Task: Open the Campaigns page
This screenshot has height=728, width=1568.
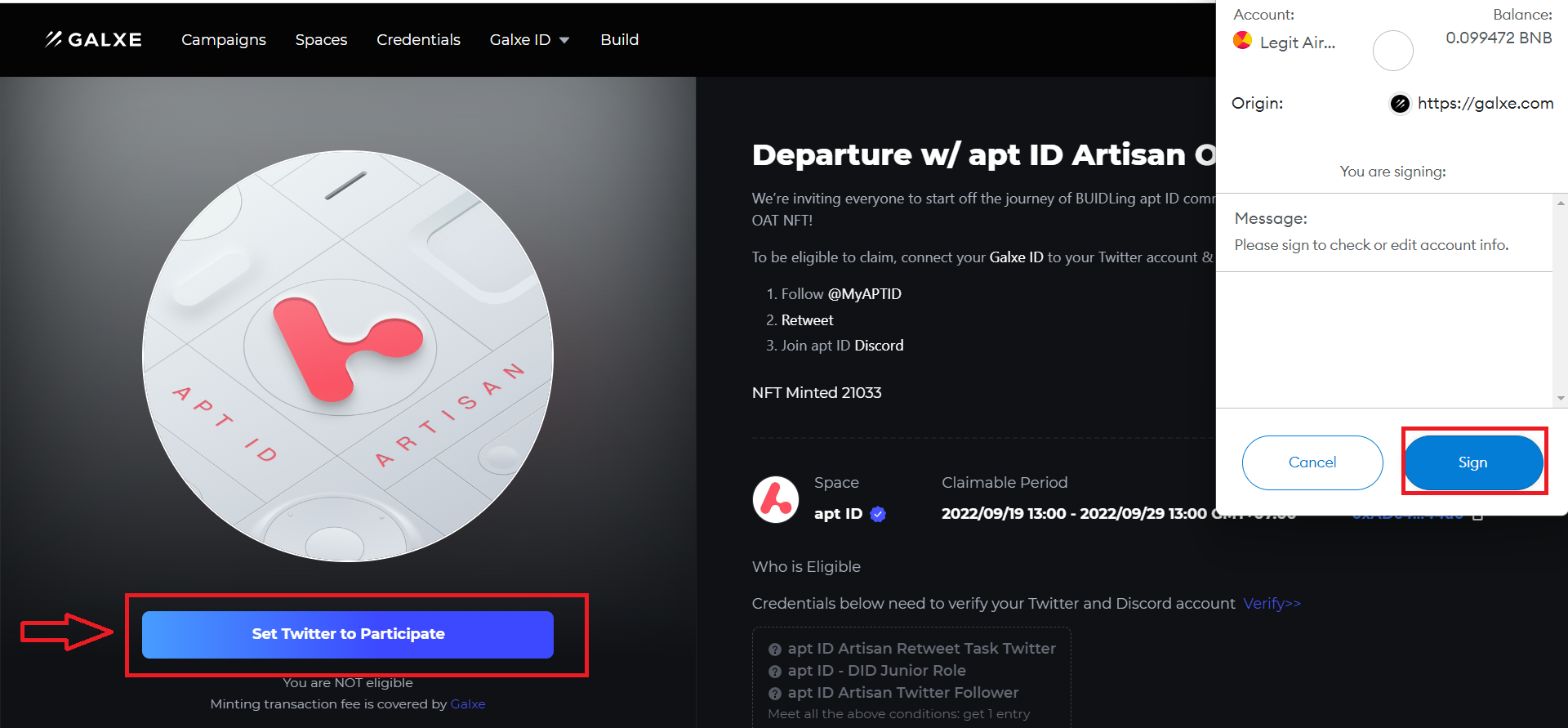Action: coord(224,39)
